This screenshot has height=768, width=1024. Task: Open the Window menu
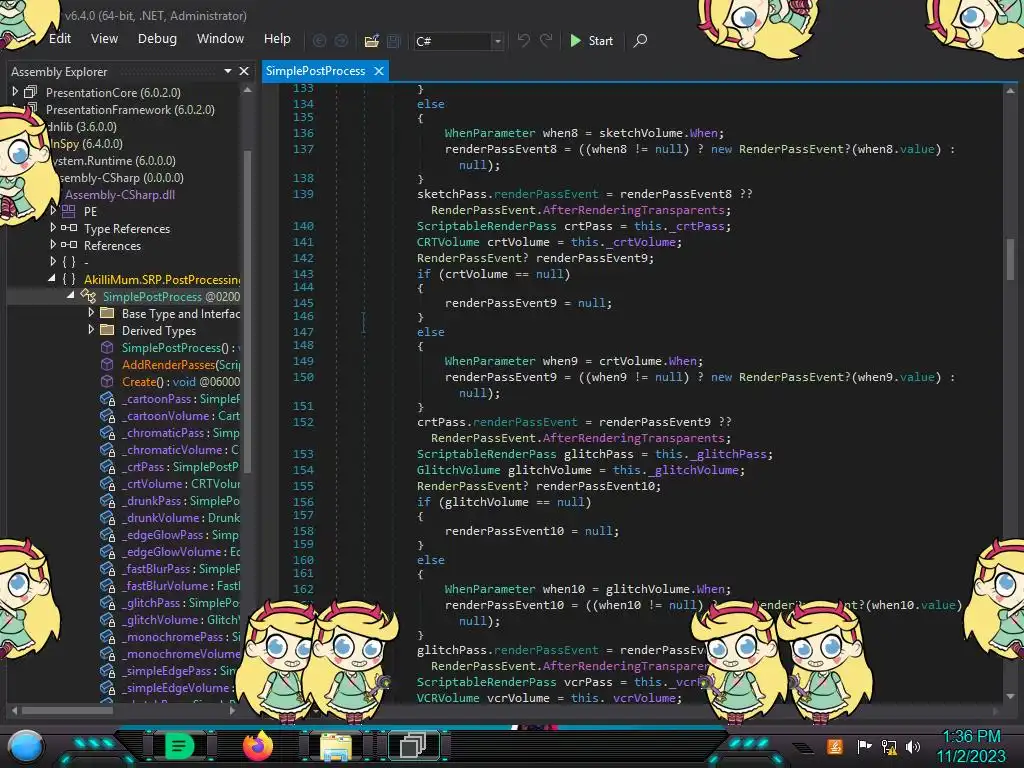[221, 39]
